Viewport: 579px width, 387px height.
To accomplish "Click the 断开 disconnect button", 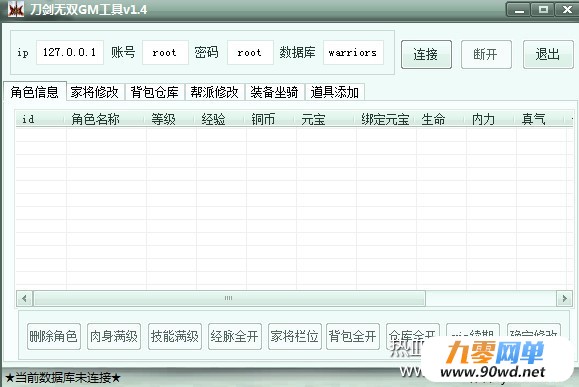I will tap(486, 54).
